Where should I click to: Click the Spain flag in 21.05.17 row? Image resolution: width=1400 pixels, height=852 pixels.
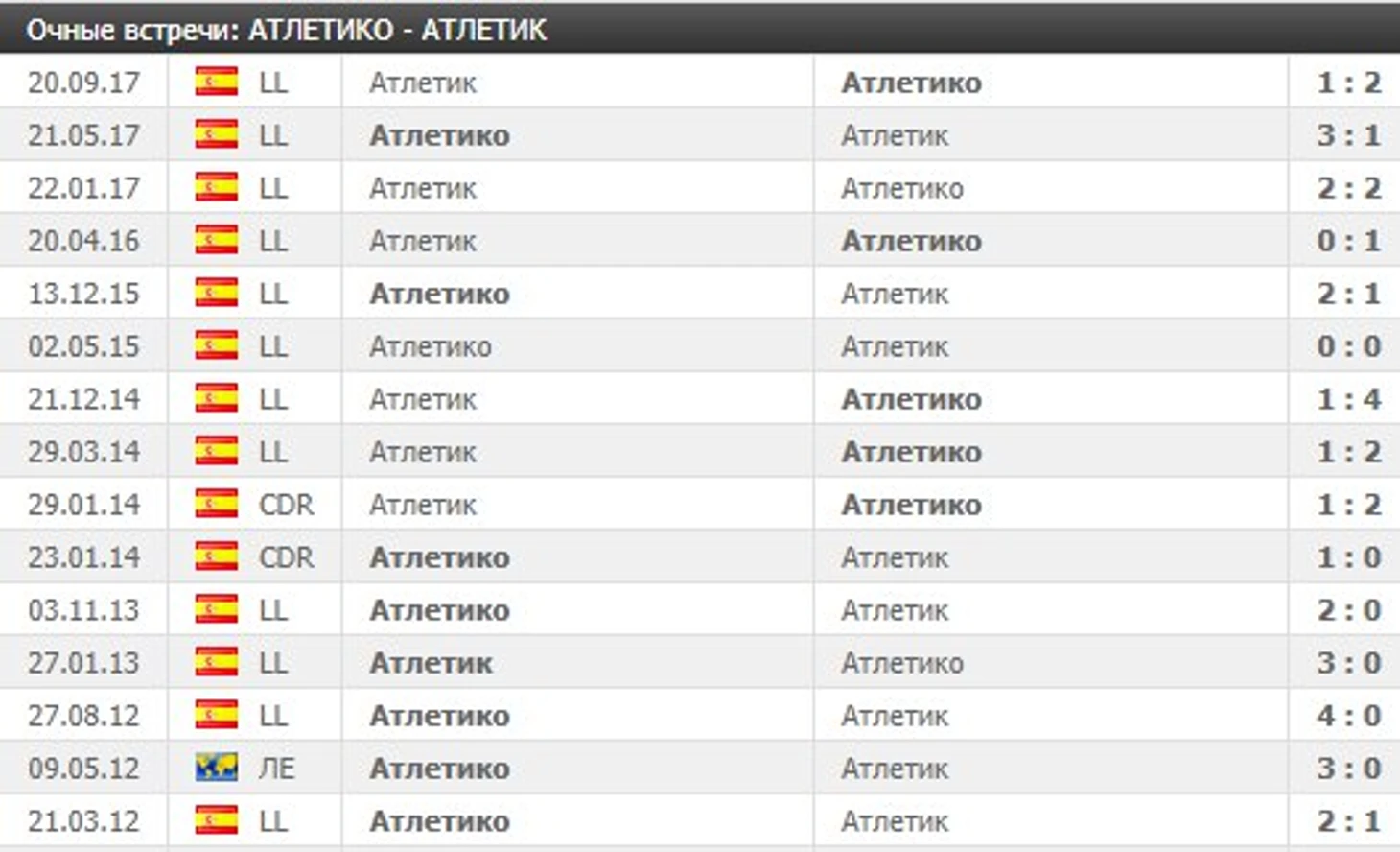pyautogui.click(x=216, y=134)
